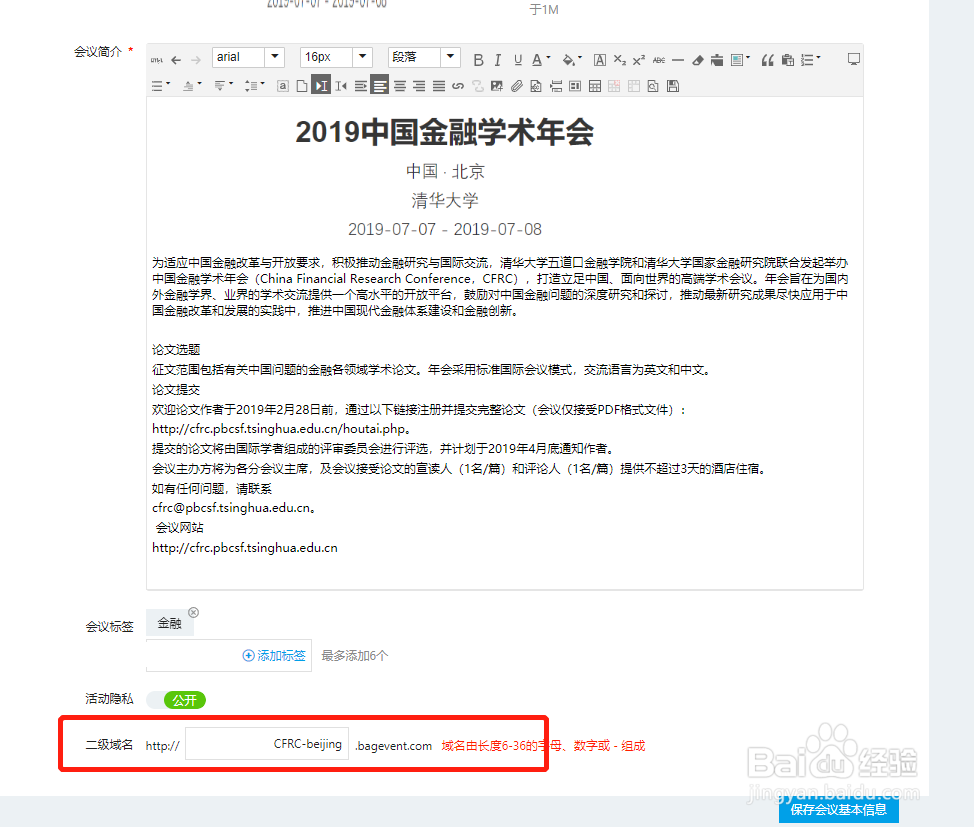The height and width of the screenshot is (827, 974).
Task: Toggle underline formatting
Action: click(517, 60)
